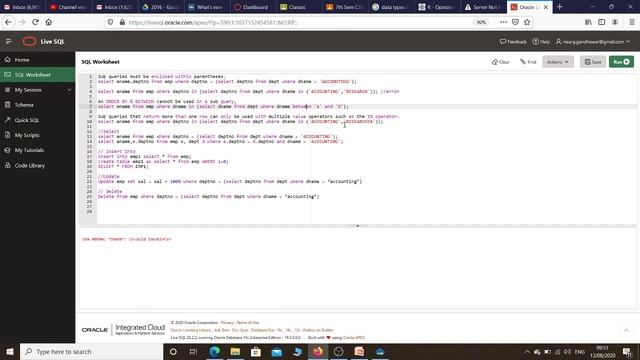Click the Terms of Use footer link
640x360 pixels.
[x=248, y=322]
